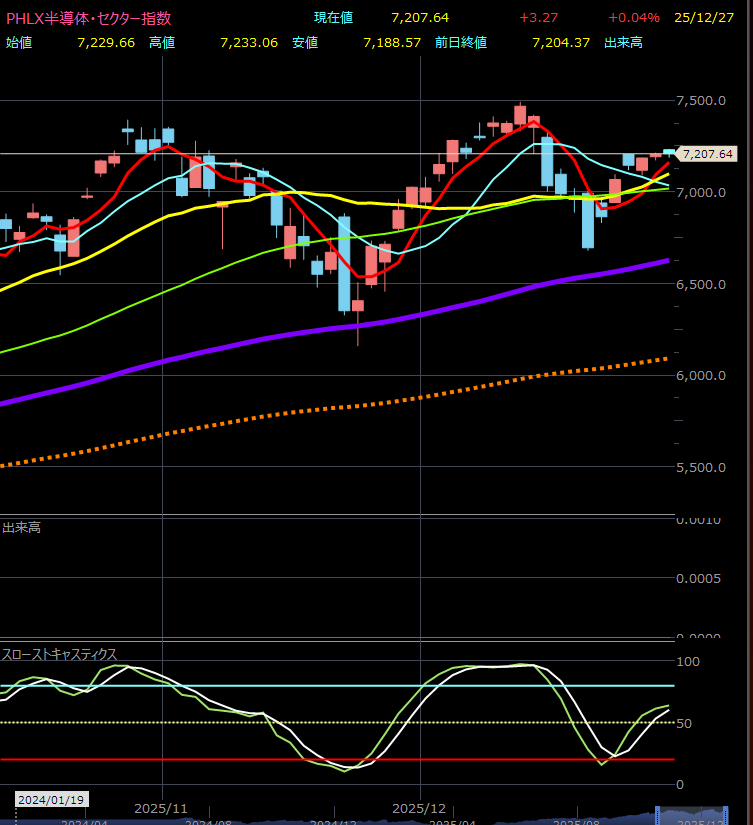
Task: Click the +0.04% percentage change
Action: 633,18
